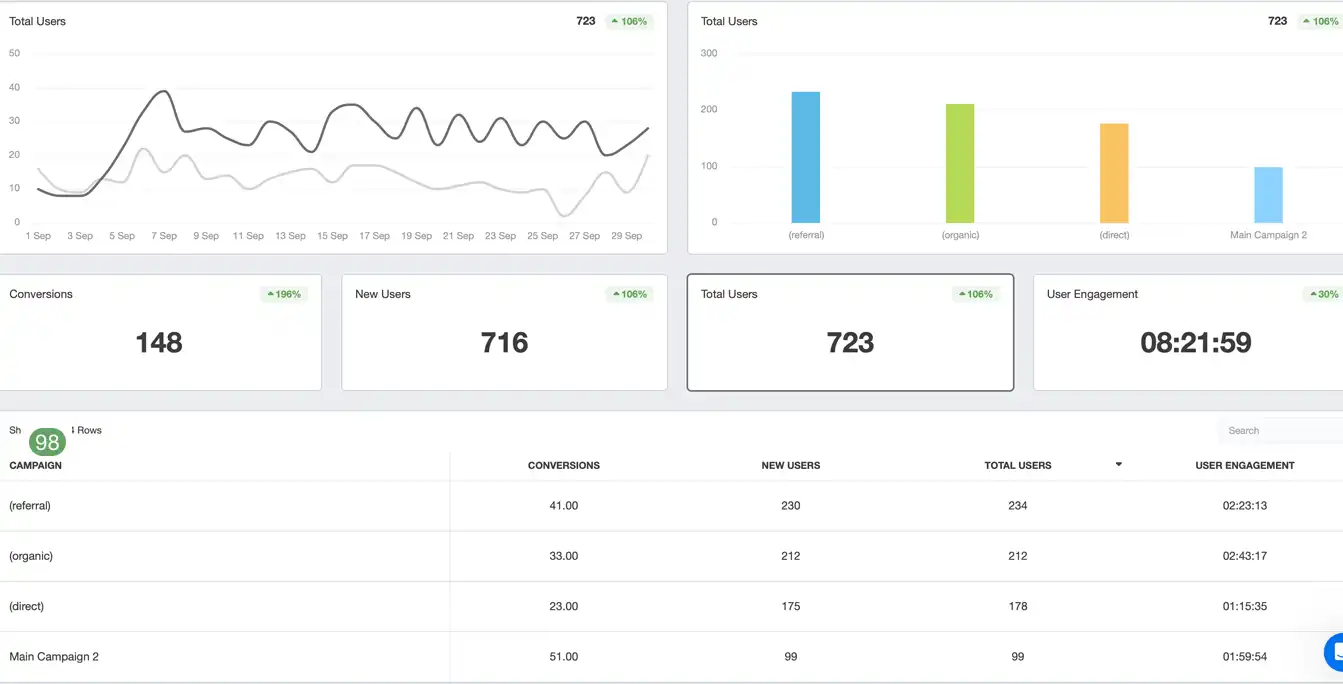
Task: Click the 30% badge on User Engagement card
Action: click(x=1322, y=294)
